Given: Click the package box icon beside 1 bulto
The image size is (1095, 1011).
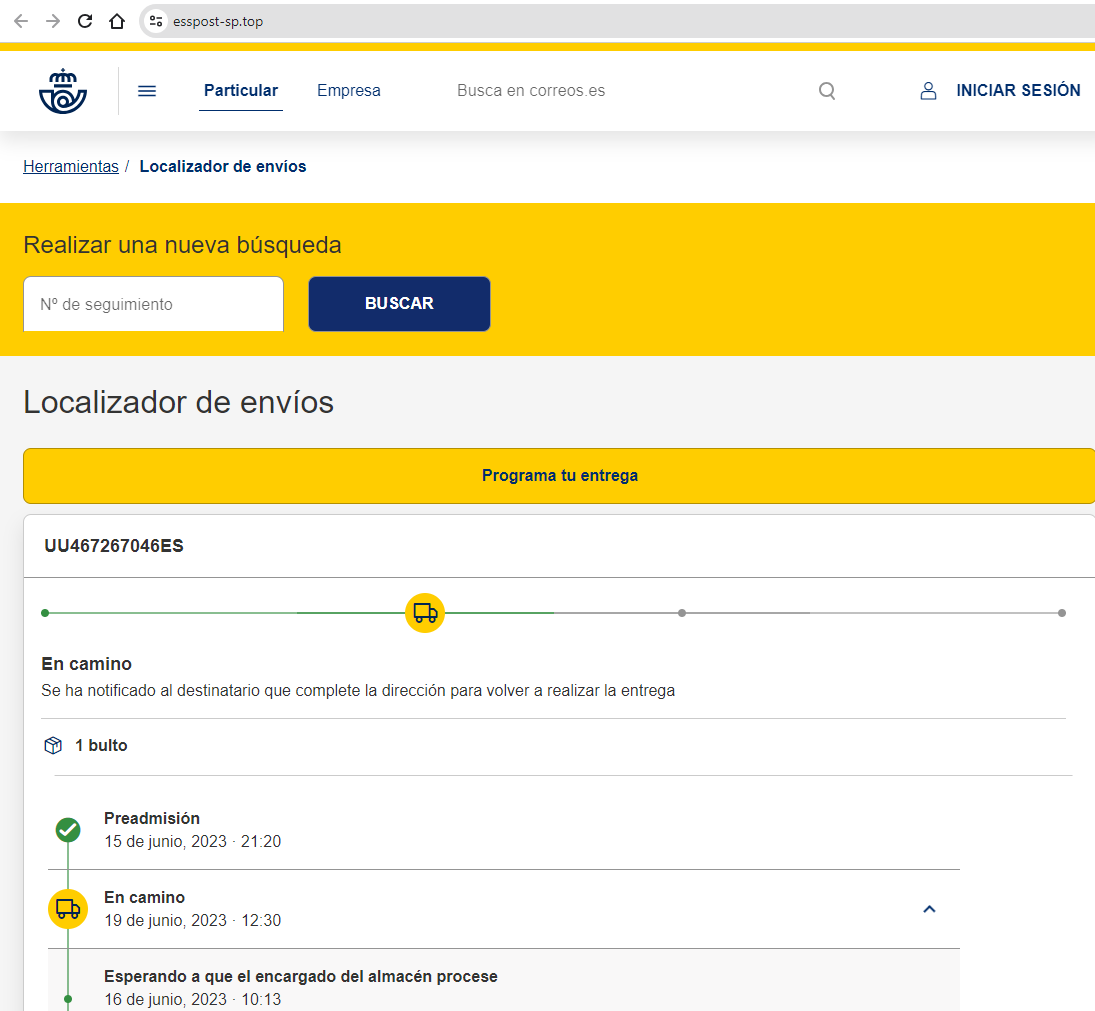Looking at the screenshot, I should pos(53,746).
